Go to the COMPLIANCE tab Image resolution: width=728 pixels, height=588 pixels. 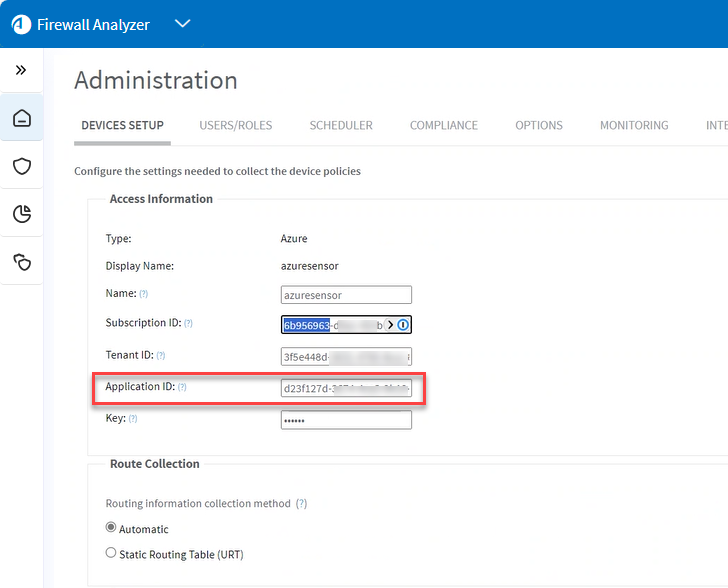click(x=443, y=126)
